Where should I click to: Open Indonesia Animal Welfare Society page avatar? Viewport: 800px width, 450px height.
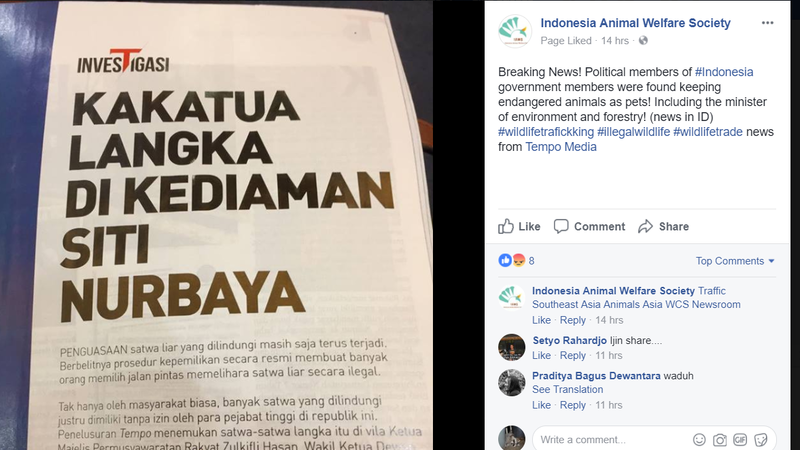click(515, 31)
